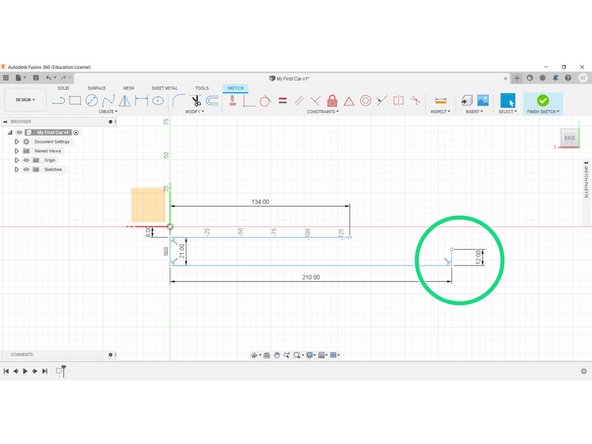Image resolution: width=592 pixels, height=444 pixels.
Task: Apply the Equal constraint
Action: tap(282, 101)
